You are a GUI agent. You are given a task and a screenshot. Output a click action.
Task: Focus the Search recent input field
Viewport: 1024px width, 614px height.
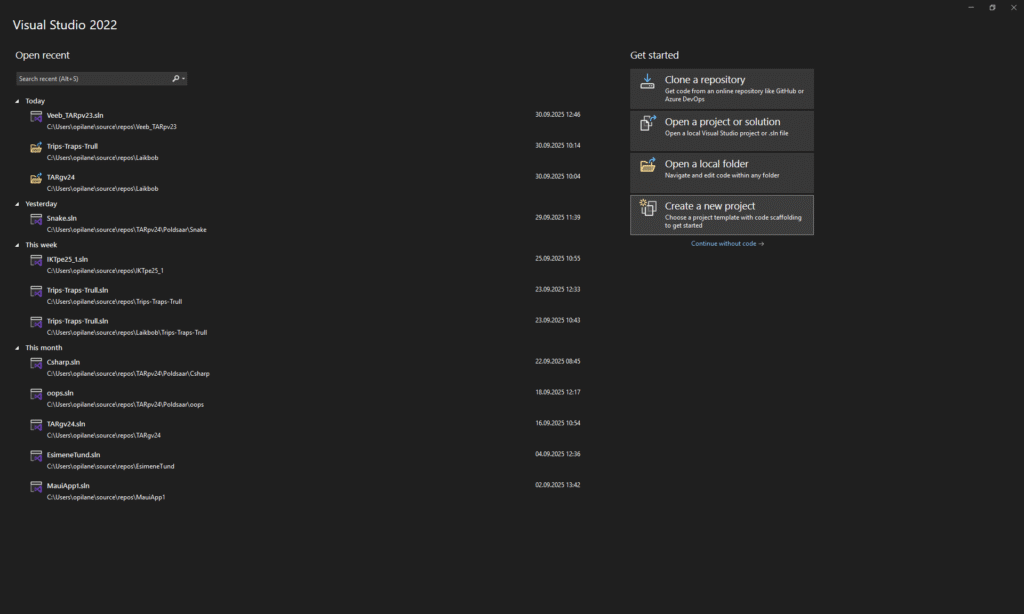(90, 78)
